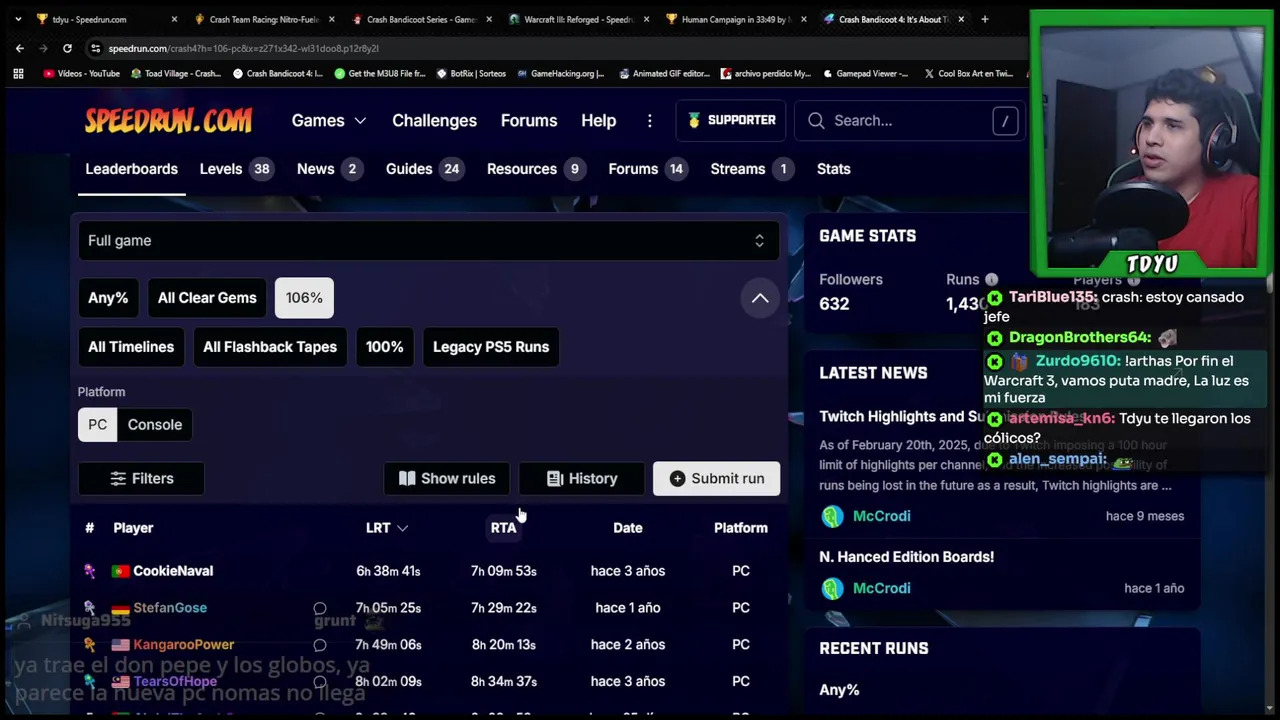Open the Streams tab
1280x720 pixels.
(754, 169)
